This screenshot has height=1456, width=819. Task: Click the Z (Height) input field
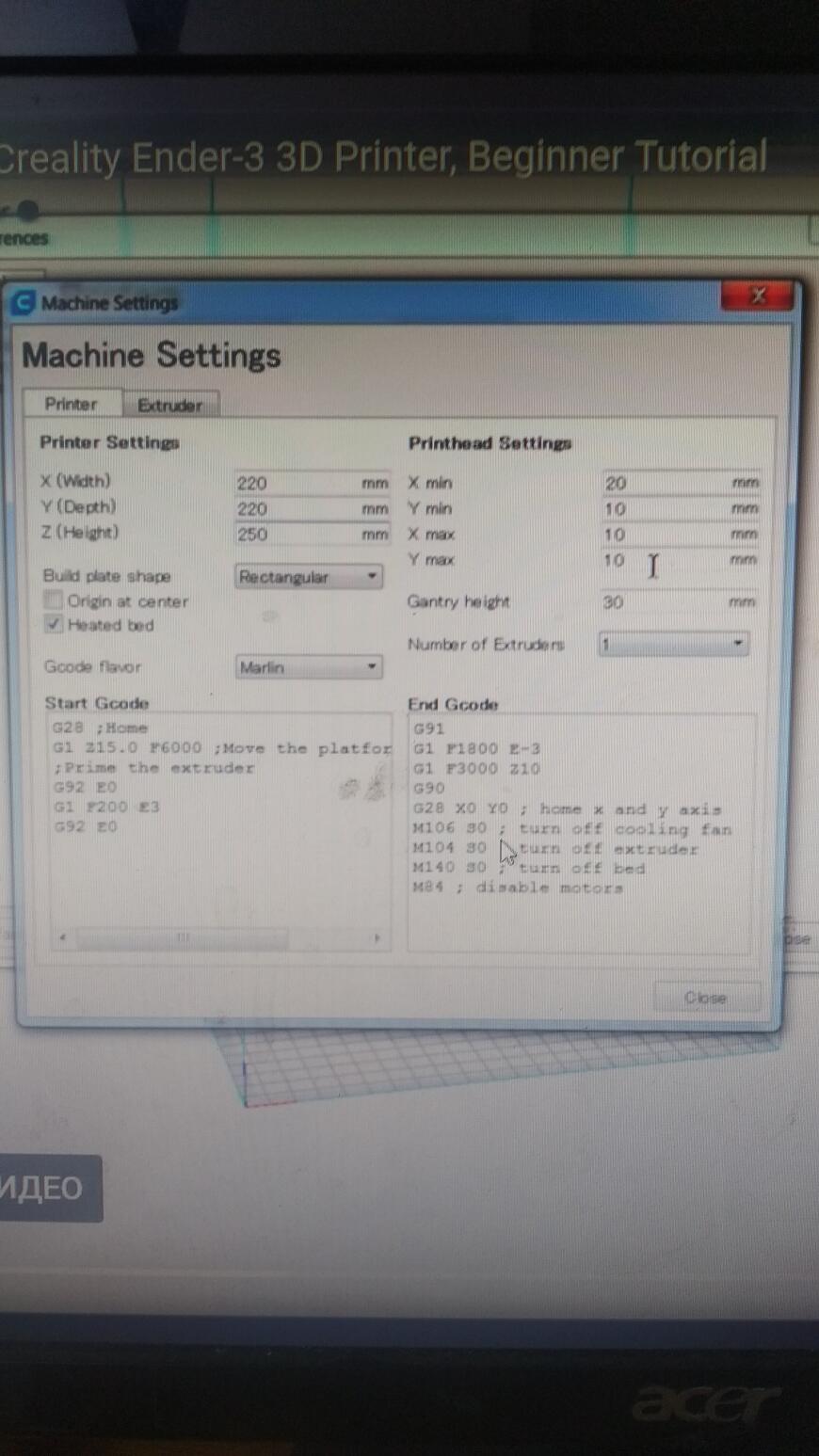tap(312, 534)
